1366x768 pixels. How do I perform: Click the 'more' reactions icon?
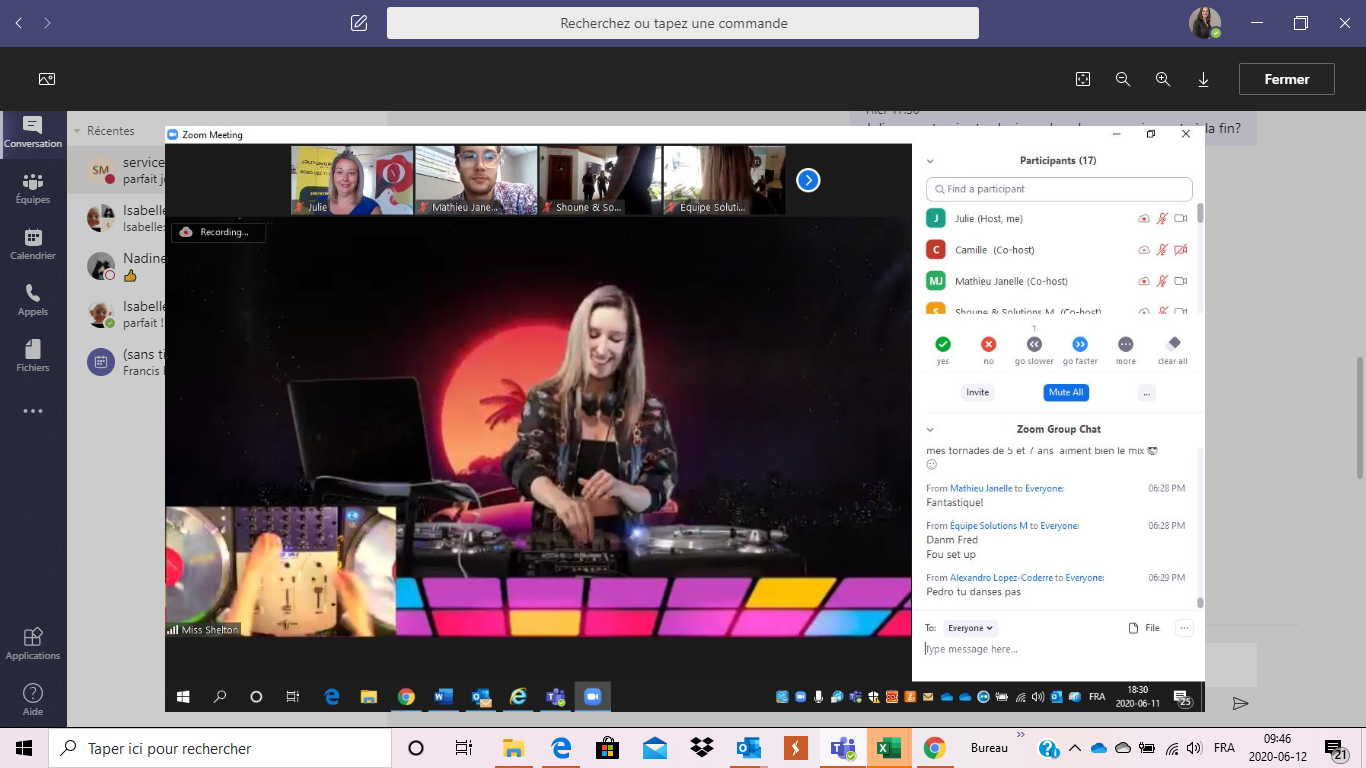click(1126, 344)
